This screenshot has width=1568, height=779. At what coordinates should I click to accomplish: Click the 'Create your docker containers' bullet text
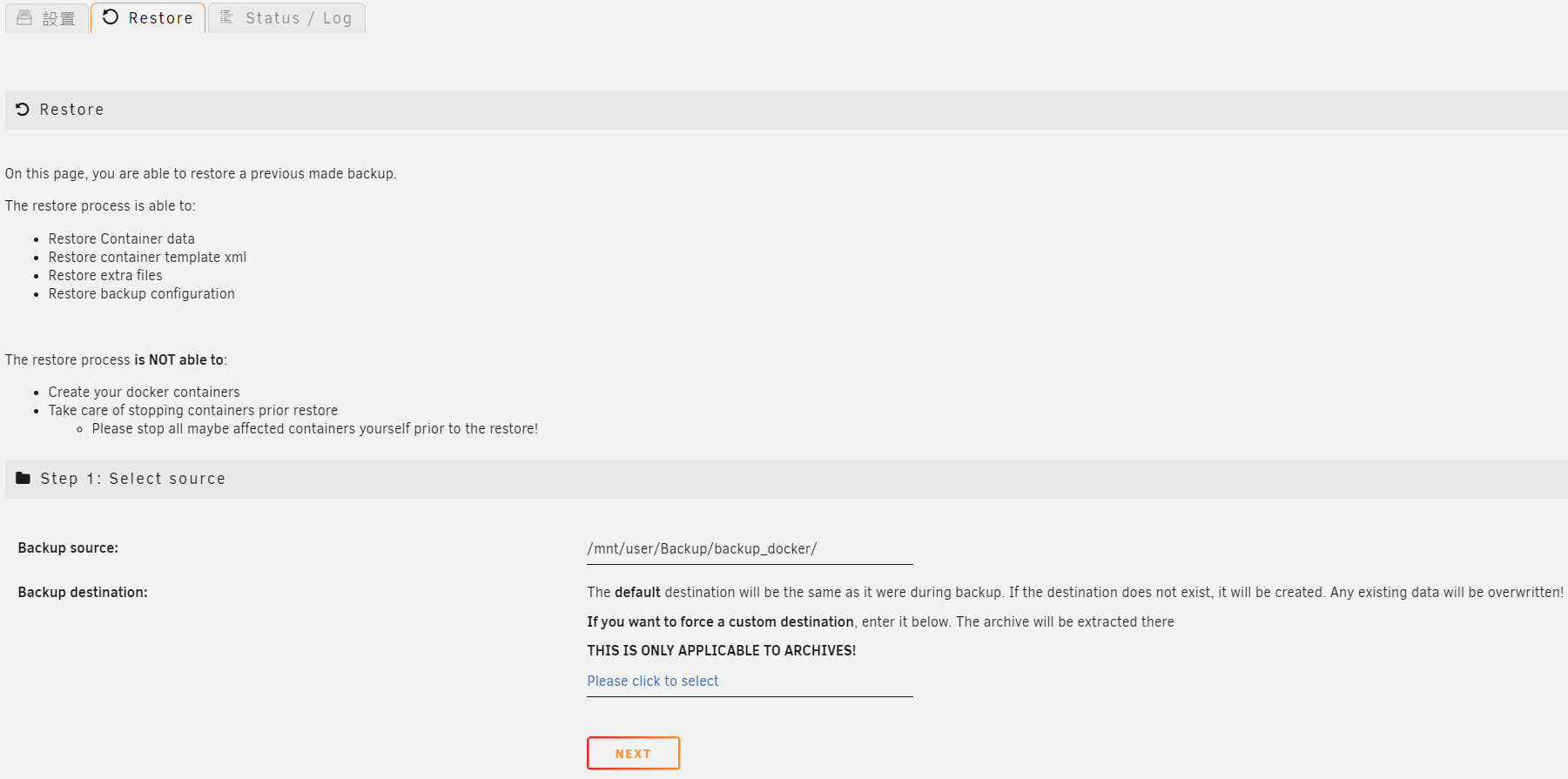pos(145,392)
